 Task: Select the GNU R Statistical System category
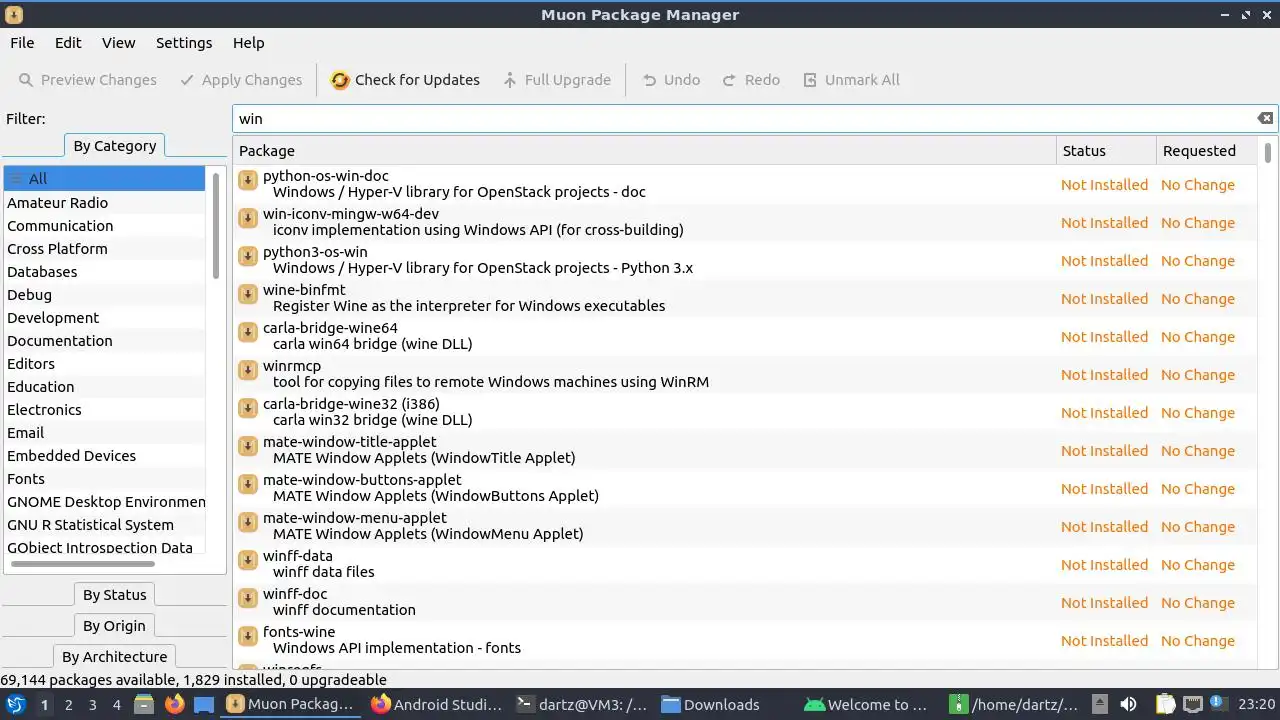104,525
